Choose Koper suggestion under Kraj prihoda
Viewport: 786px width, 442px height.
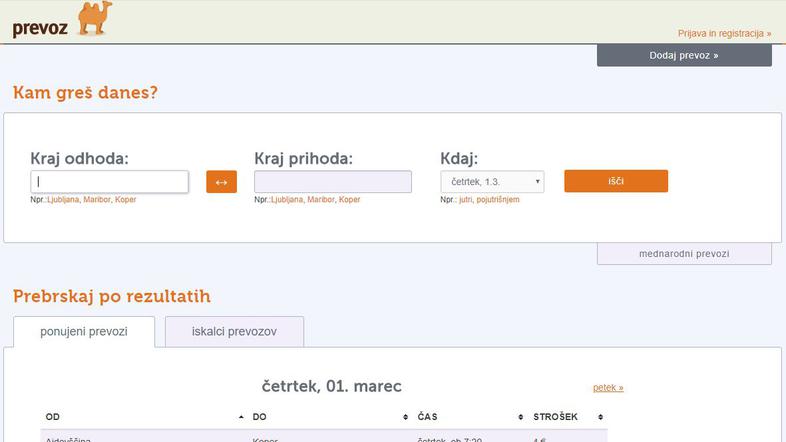click(x=349, y=199)
